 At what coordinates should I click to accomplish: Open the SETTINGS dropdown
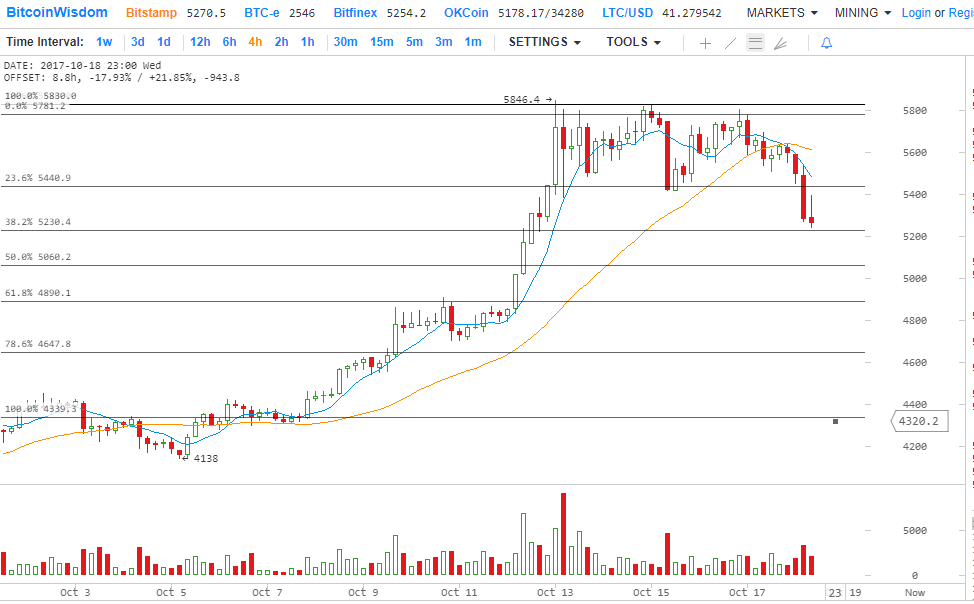click(x=544, y=42)
